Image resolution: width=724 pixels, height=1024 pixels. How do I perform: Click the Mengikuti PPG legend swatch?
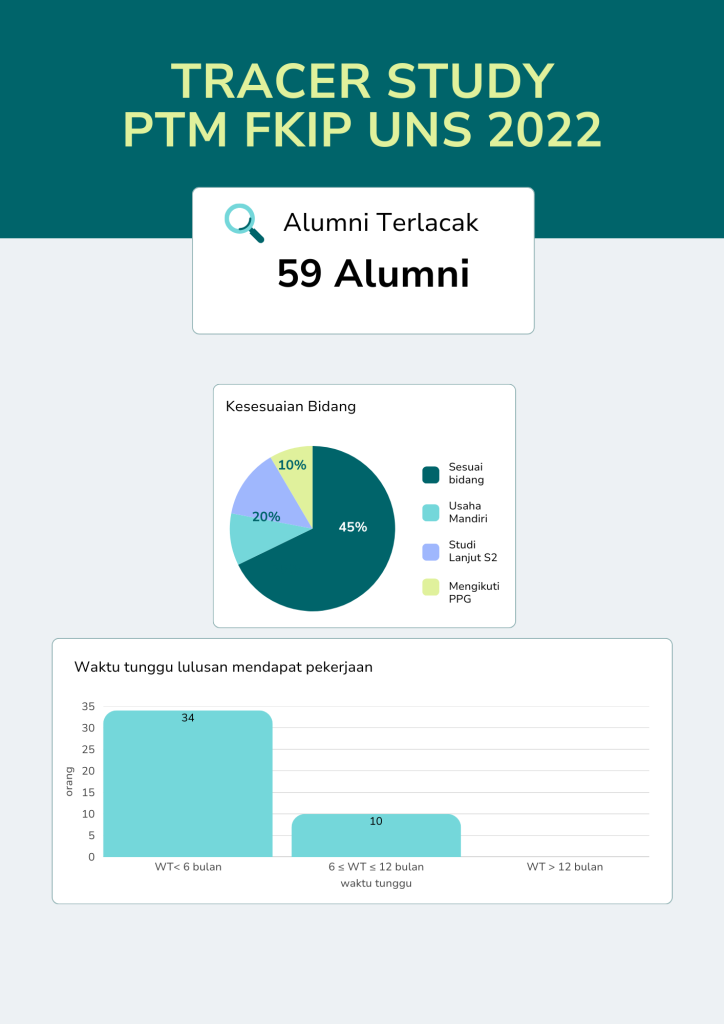tap(431, 586)
